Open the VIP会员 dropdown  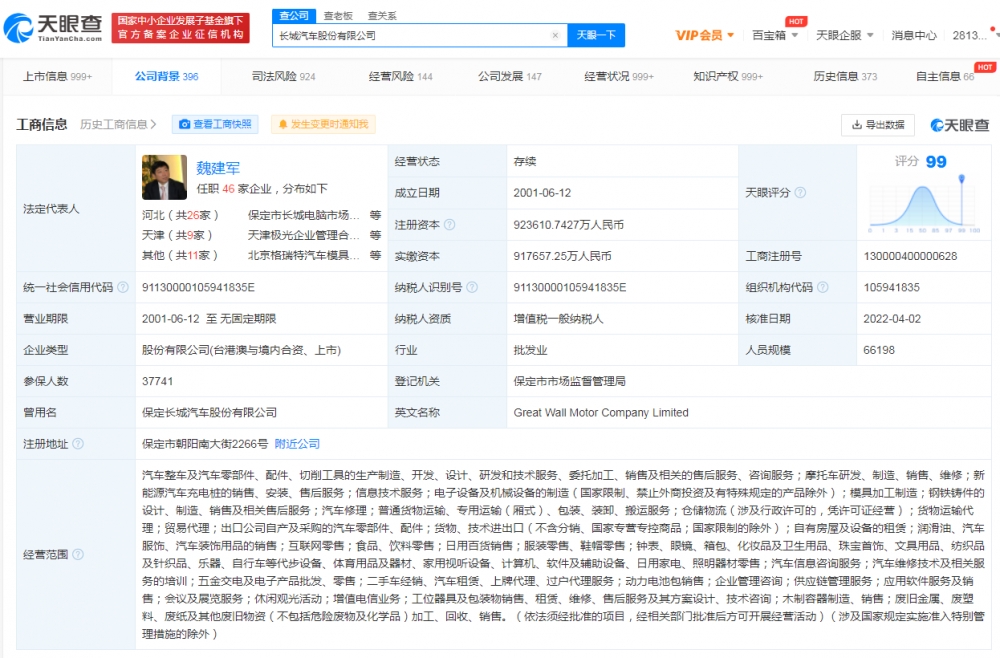coord(705,35)
